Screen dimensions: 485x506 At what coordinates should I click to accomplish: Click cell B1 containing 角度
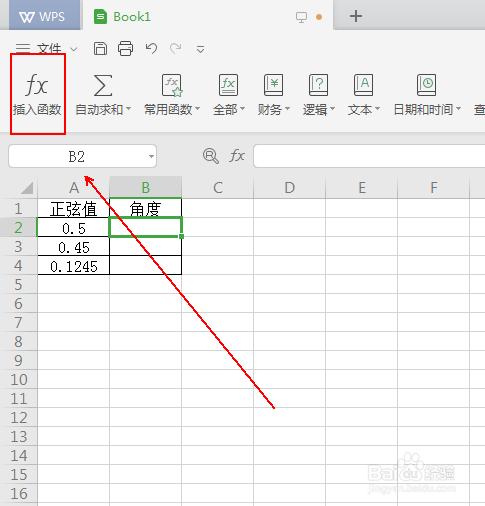[146, 209]
